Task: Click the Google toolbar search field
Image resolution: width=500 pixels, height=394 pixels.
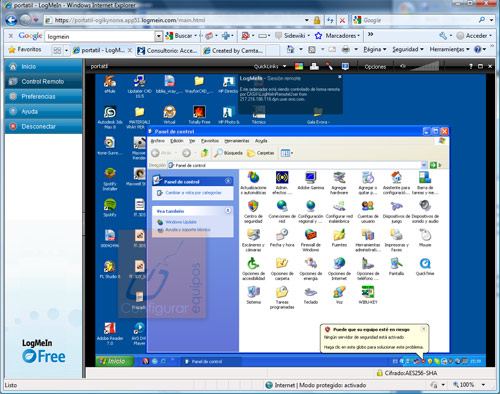Action: pos(100,36)
